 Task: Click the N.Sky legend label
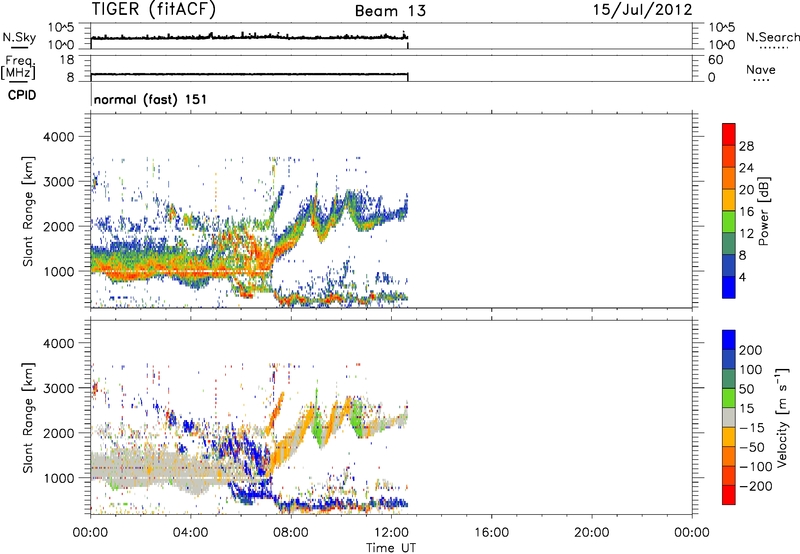[x=19, y=37]
